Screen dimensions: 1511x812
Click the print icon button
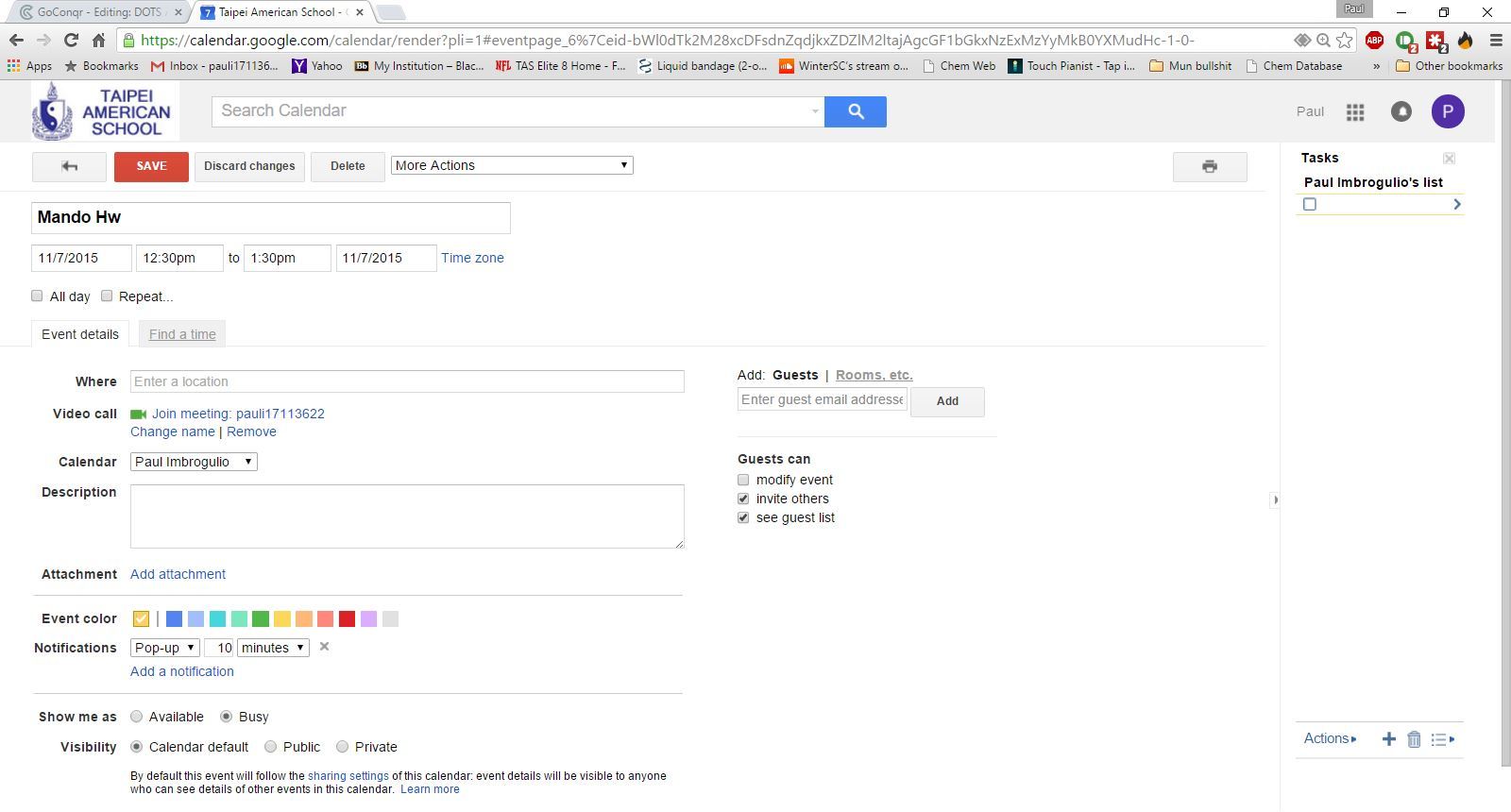[1209, 166]
